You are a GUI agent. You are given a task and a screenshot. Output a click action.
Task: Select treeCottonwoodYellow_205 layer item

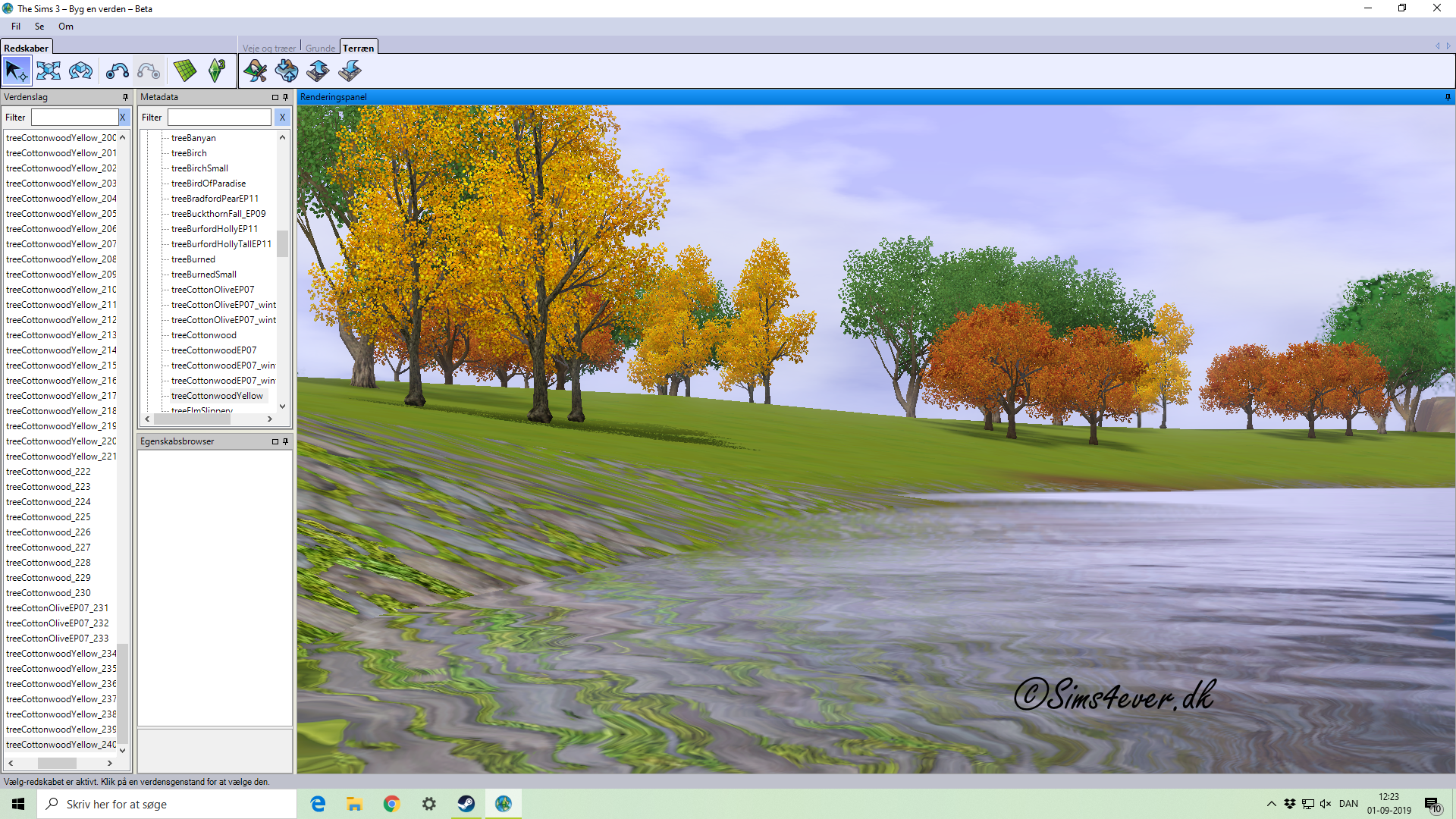point(61,214)
